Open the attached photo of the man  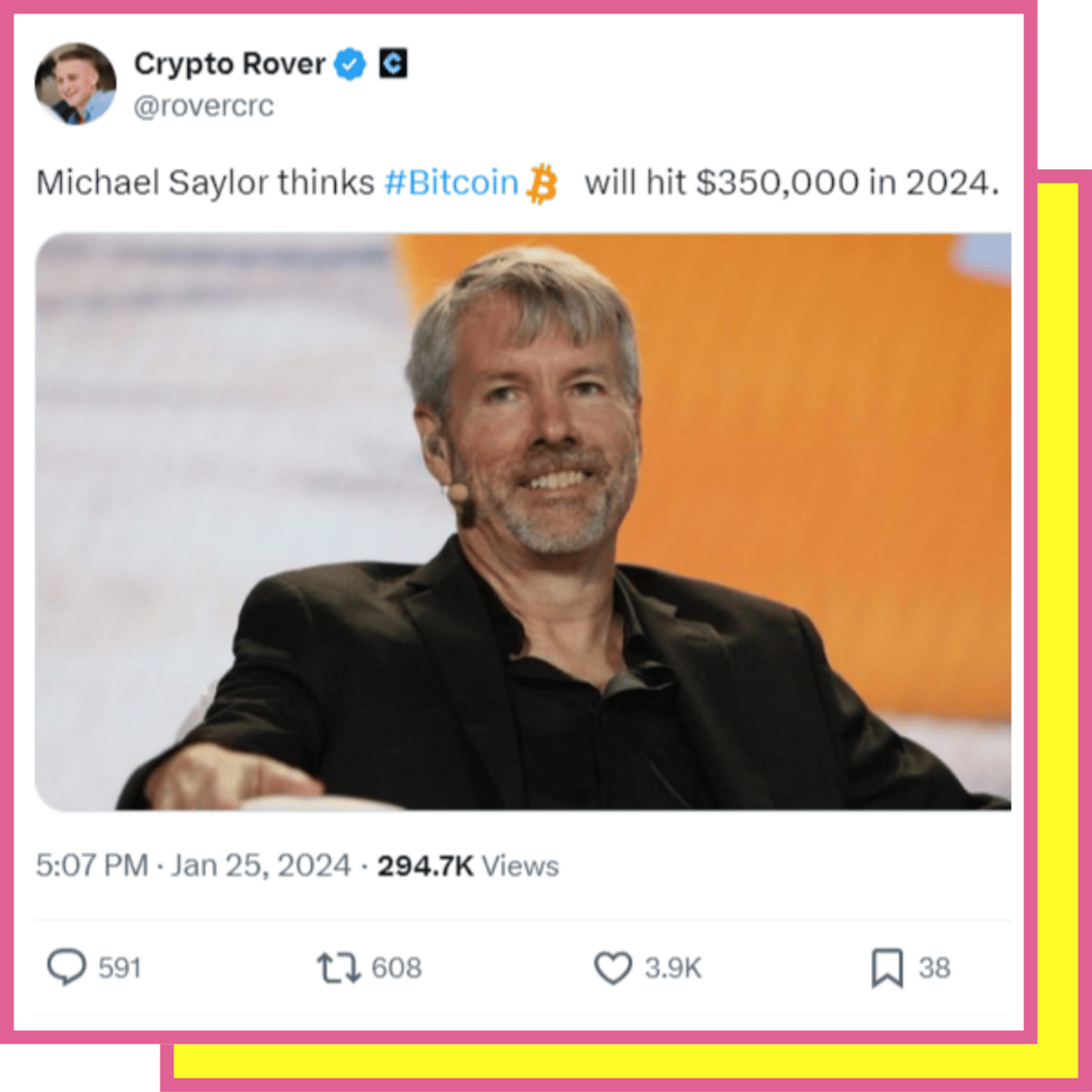[523, 521]
